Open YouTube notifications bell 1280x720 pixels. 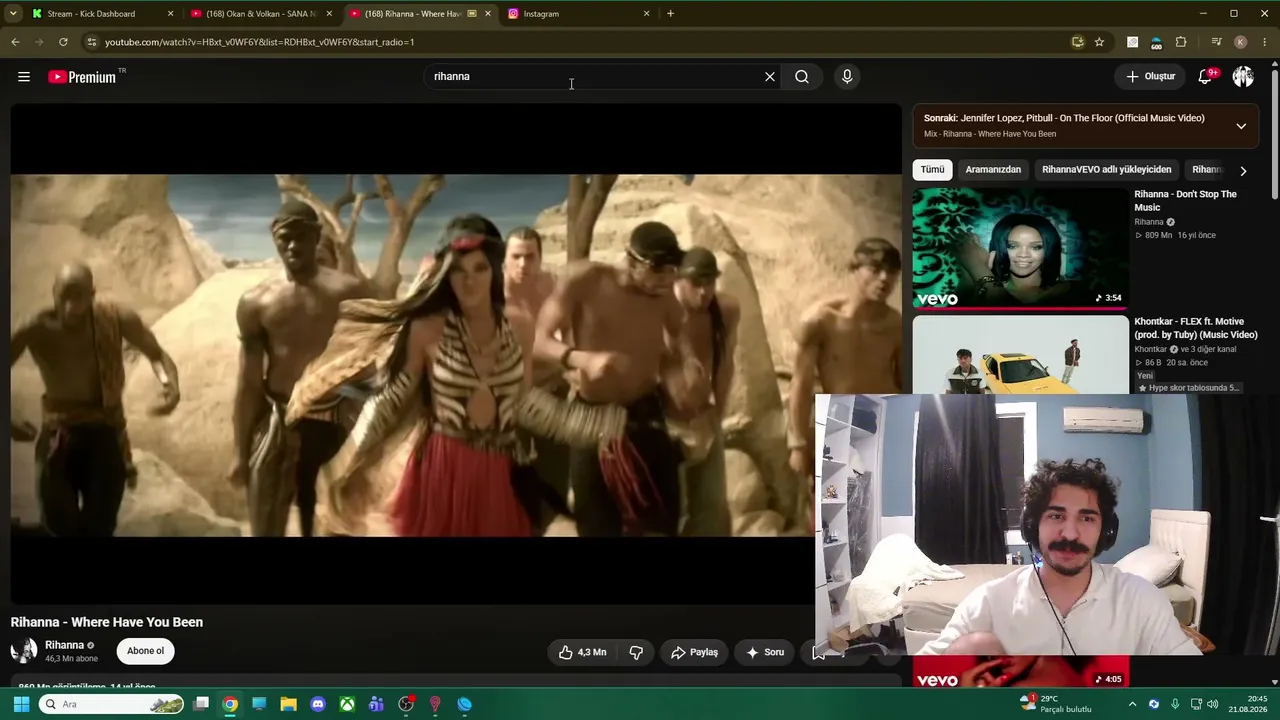(x=1206, y=77)
